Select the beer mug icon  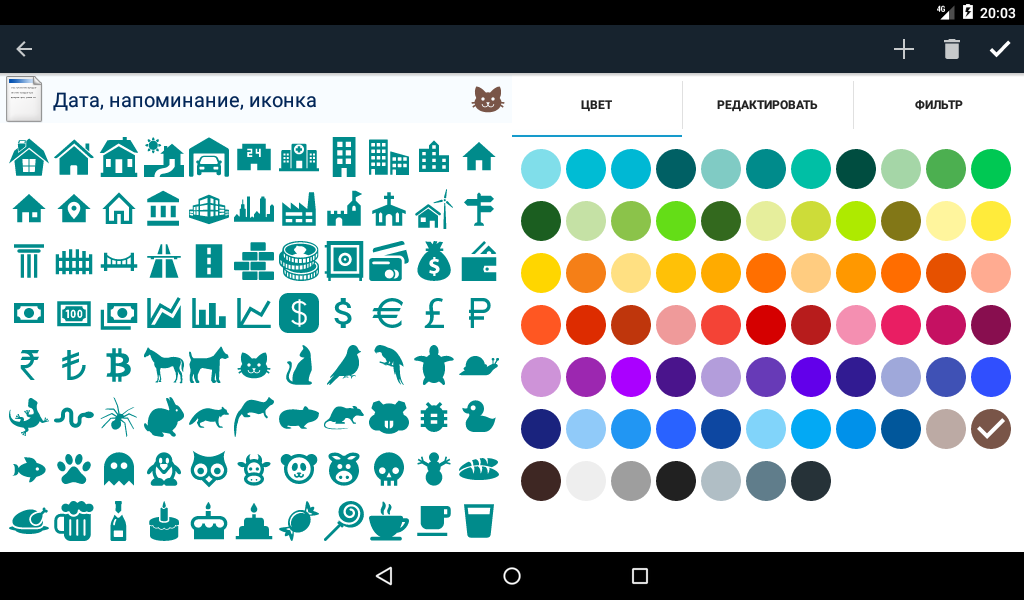coord(73,521)
